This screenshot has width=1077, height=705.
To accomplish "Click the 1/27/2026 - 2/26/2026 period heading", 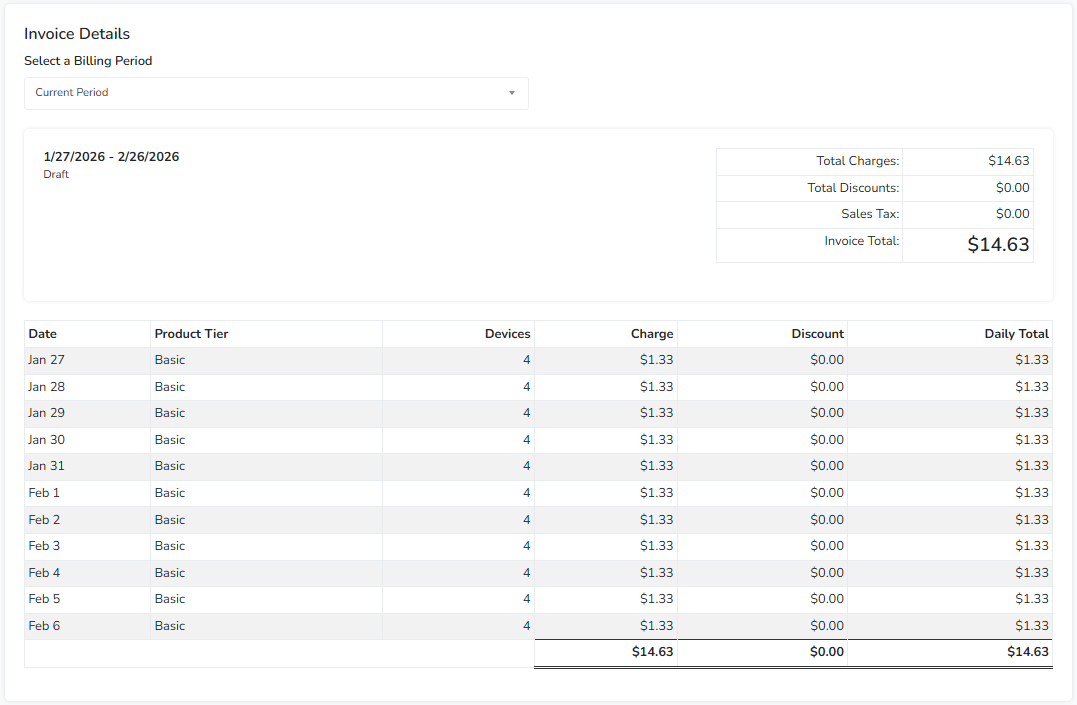I will pyautogui.click(x=111, y=157).
